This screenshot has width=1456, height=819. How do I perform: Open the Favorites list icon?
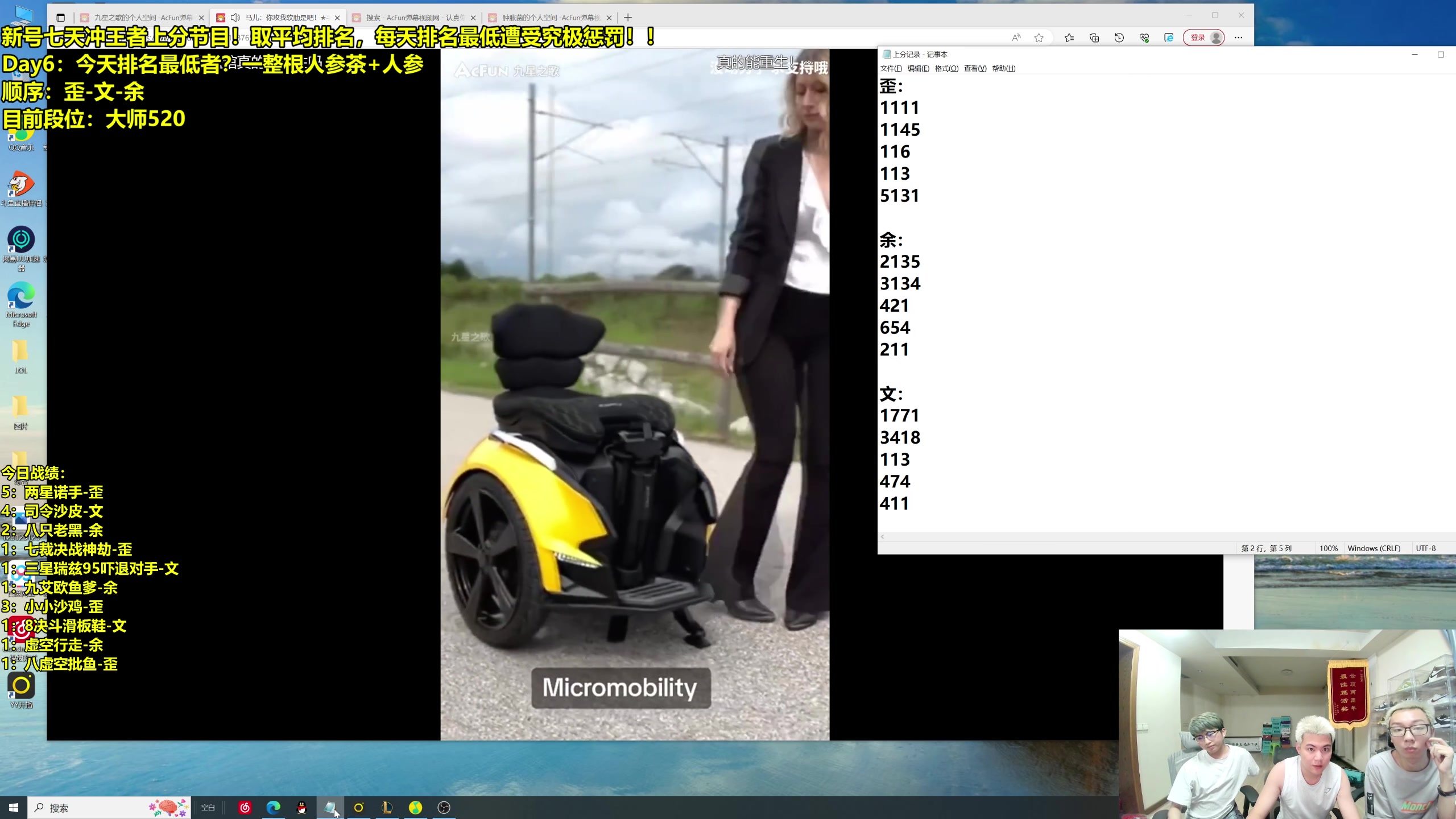pyautogui.click(x=1069, y=38)
